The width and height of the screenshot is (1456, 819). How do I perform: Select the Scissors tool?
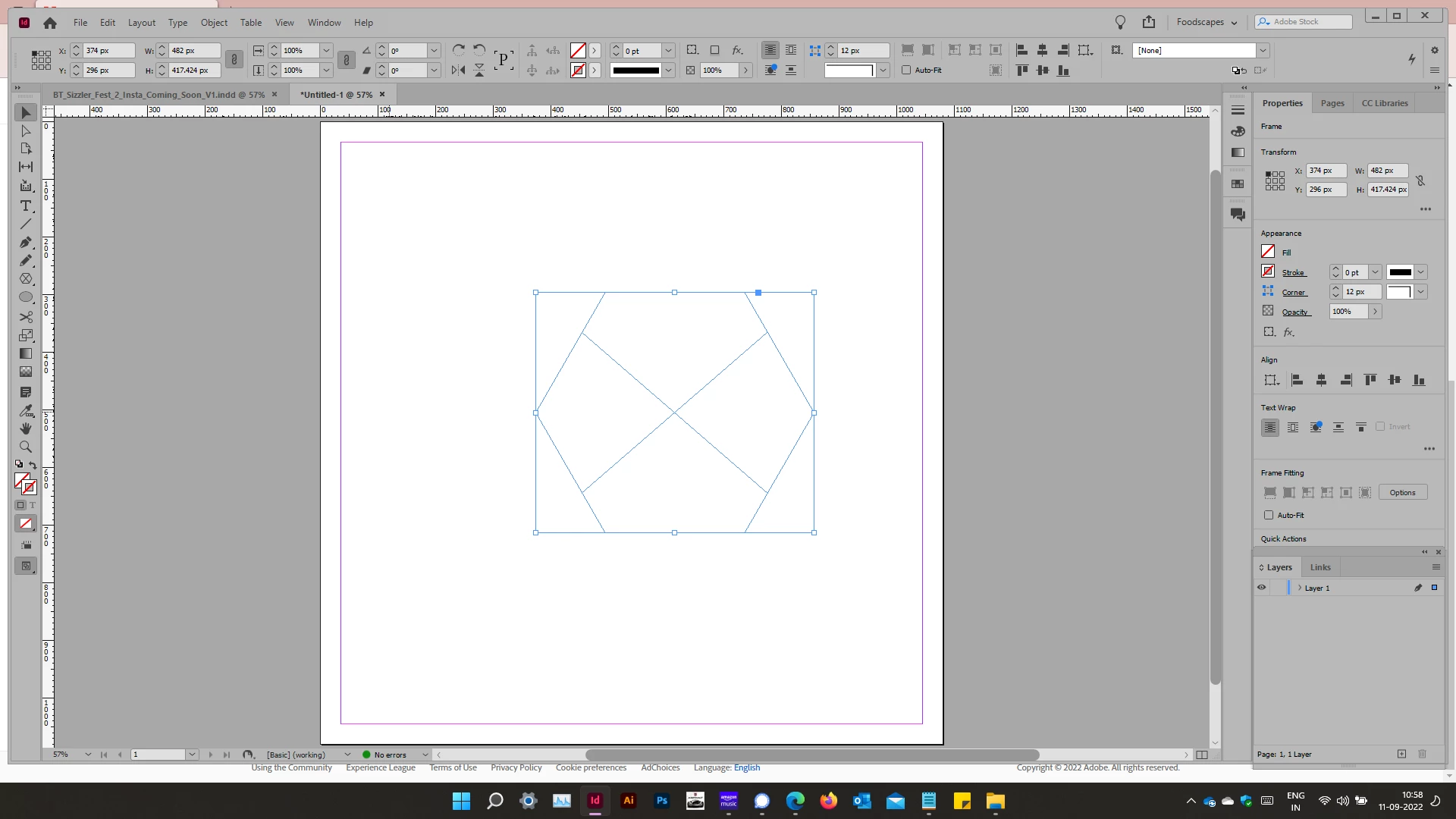(x=26, y=317)
